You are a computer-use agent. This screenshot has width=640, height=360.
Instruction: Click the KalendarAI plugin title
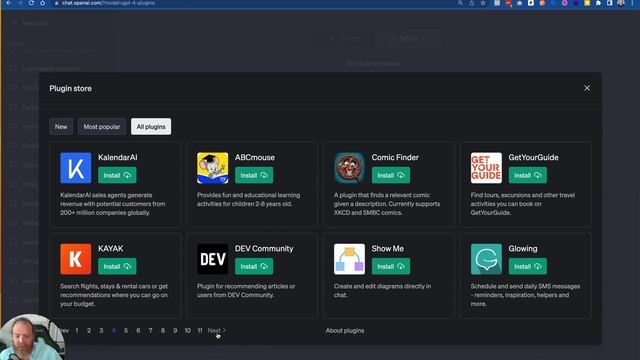118,157
